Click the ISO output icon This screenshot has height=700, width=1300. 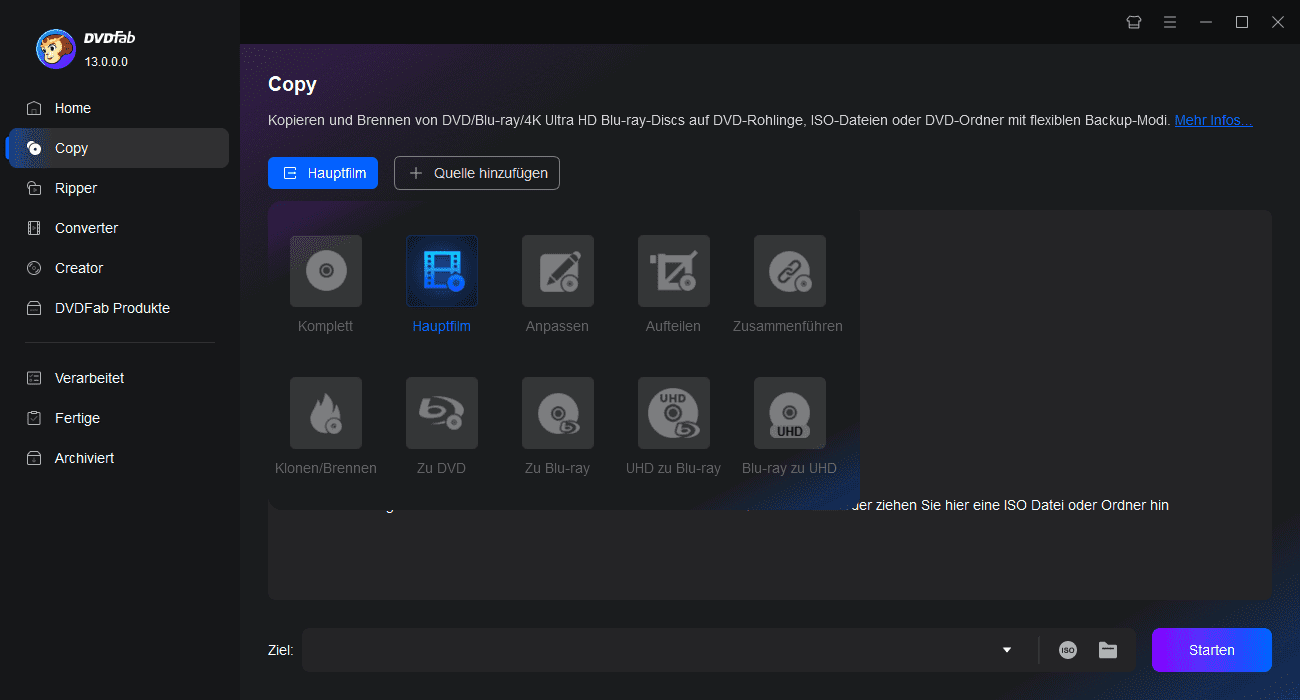(1068, 650)
